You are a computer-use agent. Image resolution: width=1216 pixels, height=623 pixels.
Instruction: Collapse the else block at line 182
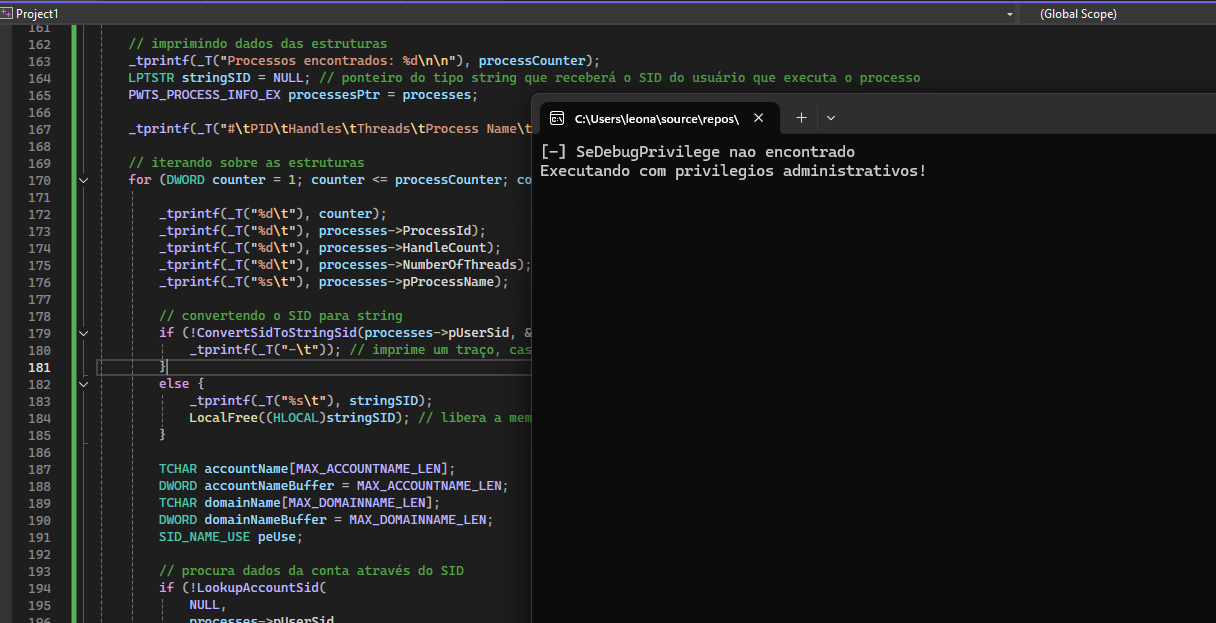(84, 384)
